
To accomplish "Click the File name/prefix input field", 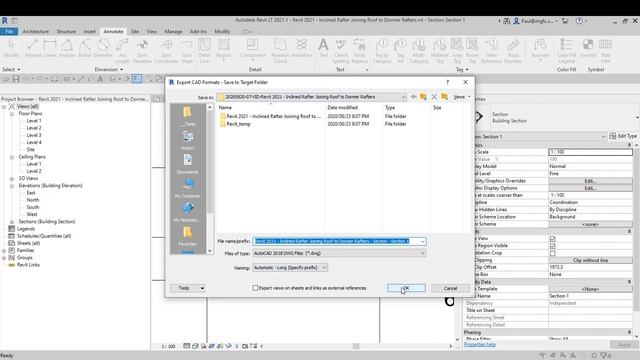I will (339, 241).
